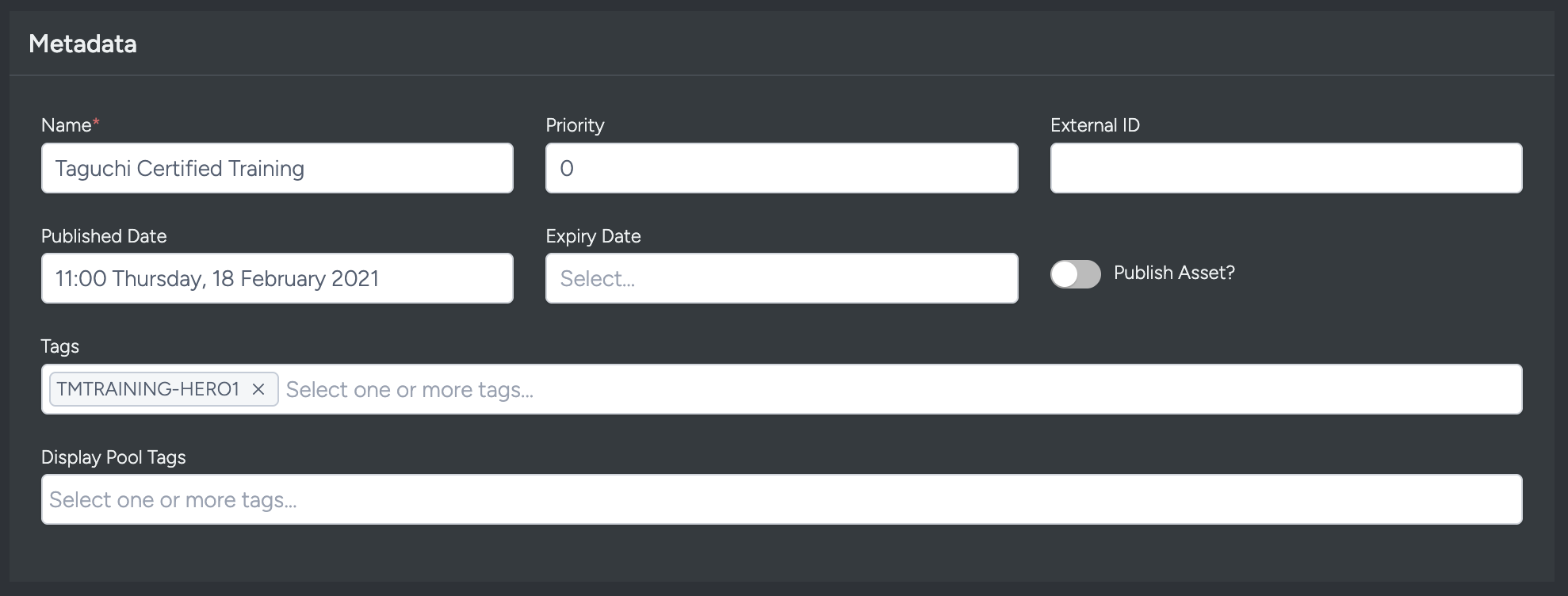
Task: Click the Display Pool Tags label
Action: tap(113, 457)
